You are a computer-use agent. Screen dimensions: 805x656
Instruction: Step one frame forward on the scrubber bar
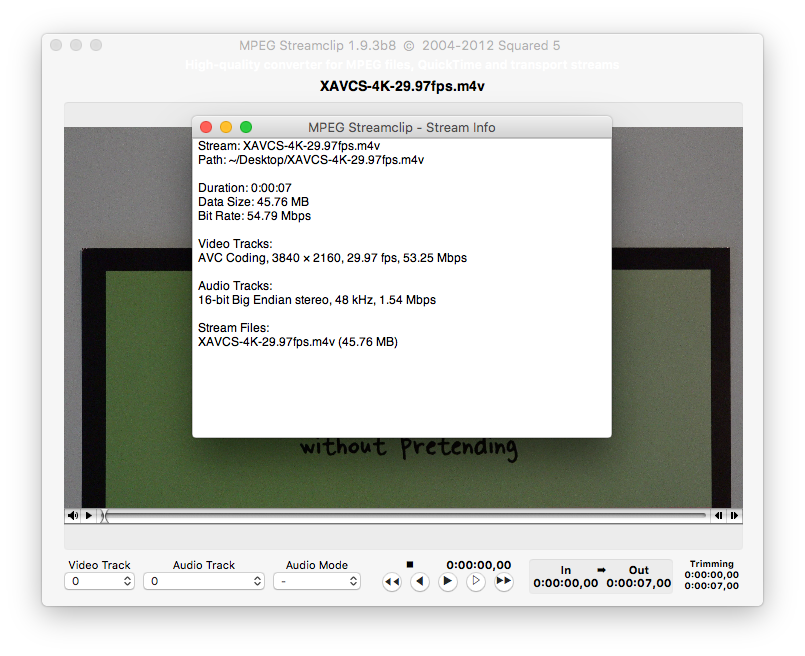click(x=735, y=515)
